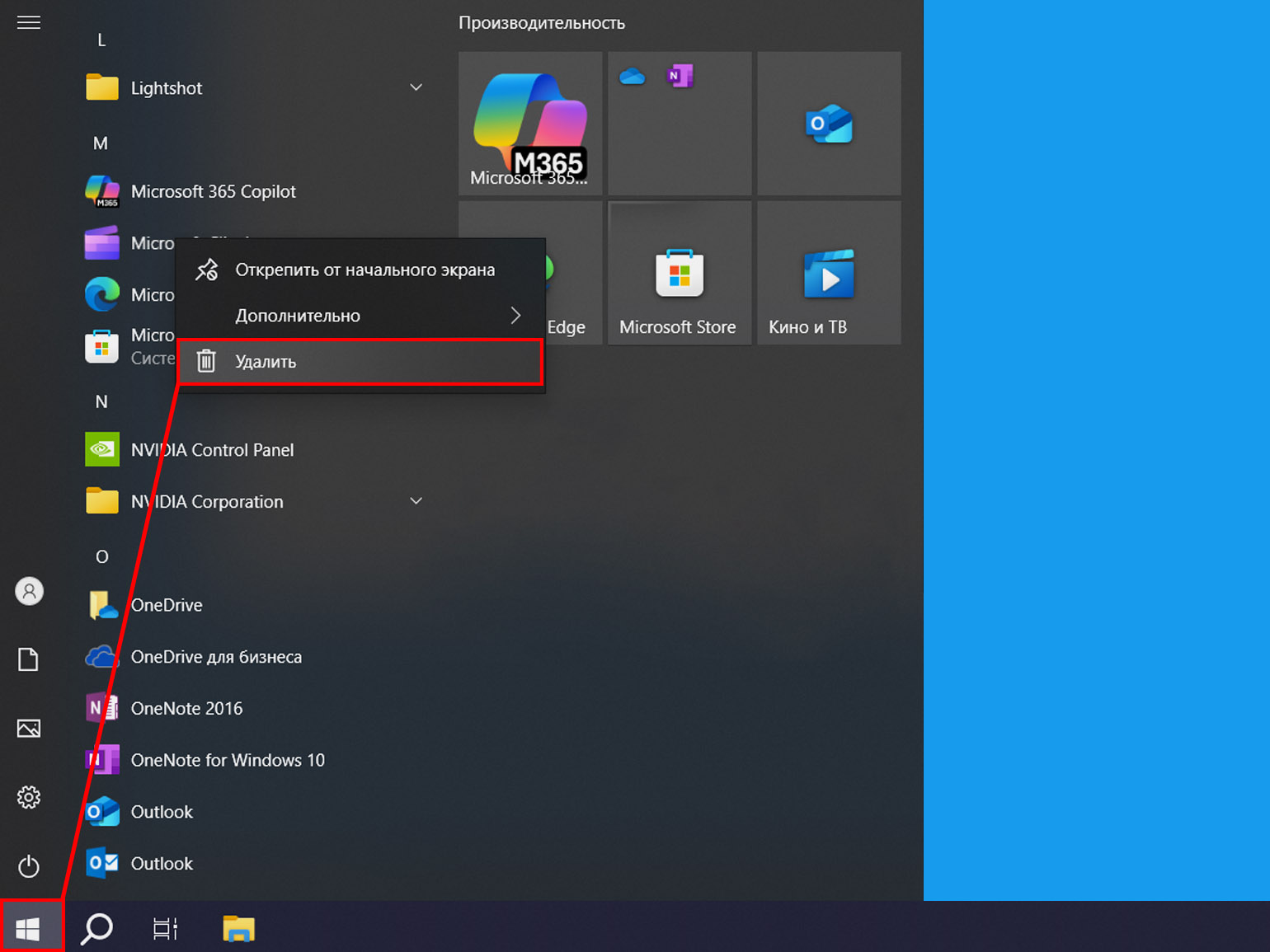Screen dimensions: 1270x952
Task: Open Settings gear in Start sidebar
Action: tap(29, 797)
